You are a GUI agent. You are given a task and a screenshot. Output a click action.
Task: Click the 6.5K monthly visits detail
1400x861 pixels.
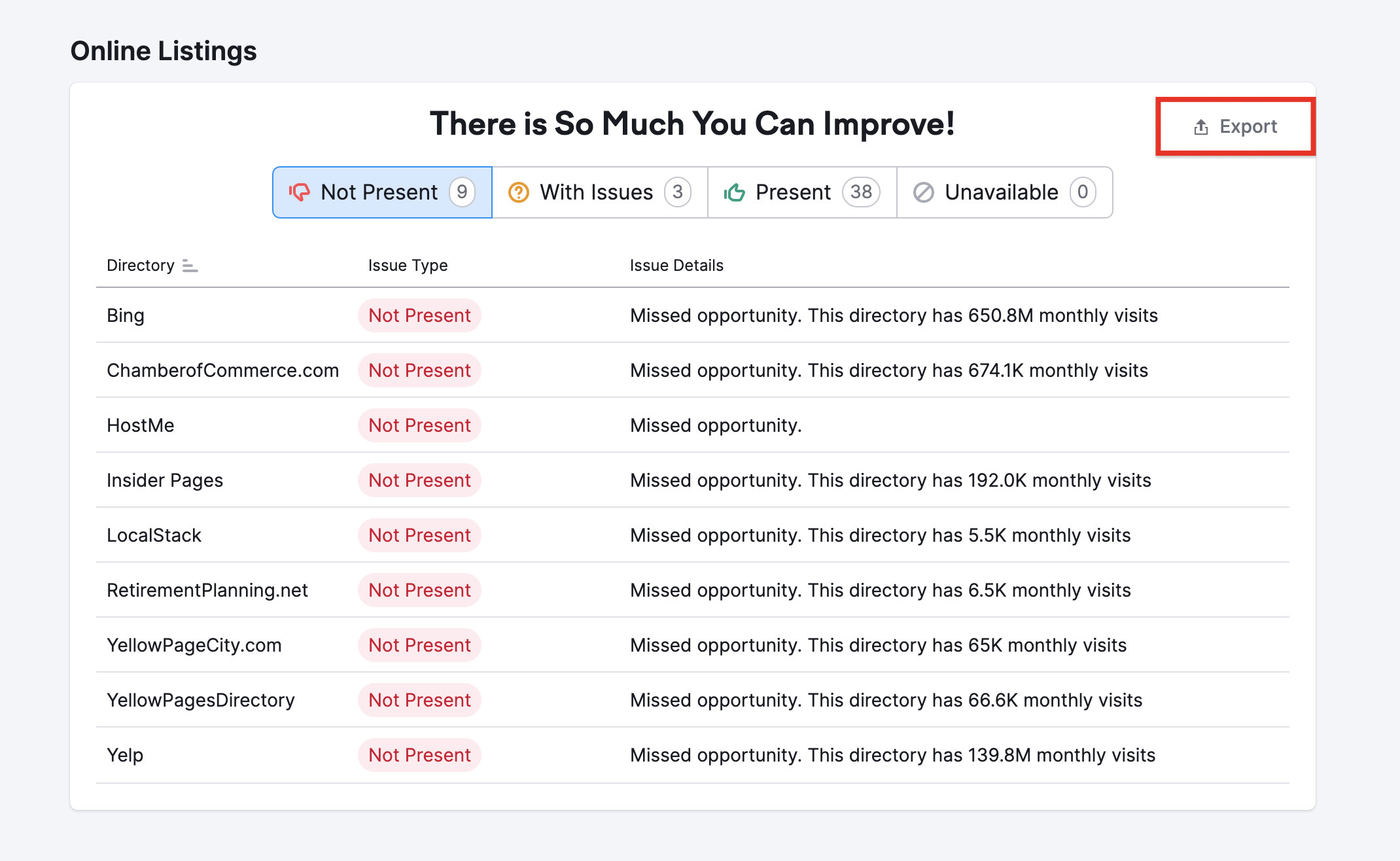tap(881, 590)
